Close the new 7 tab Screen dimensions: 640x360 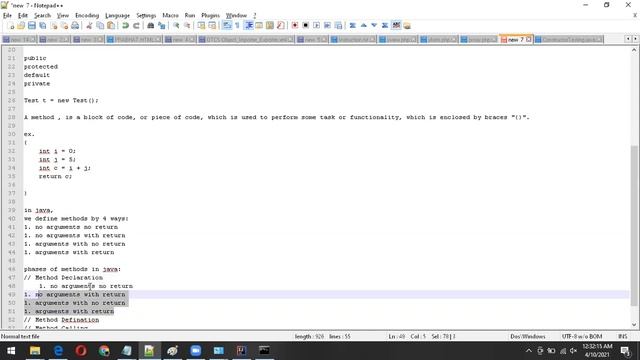pos(529,40)
